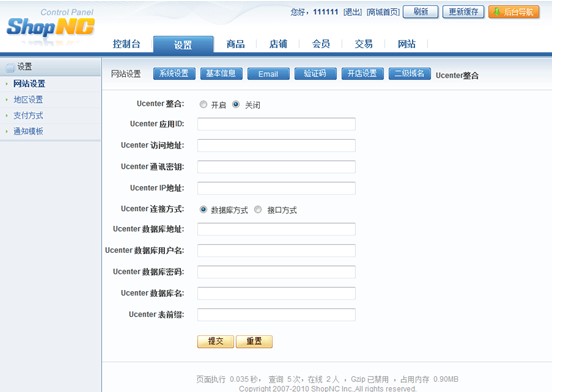
Task: Focus the Ucenter 数据库地址 field
Action: tap(276, 229)
